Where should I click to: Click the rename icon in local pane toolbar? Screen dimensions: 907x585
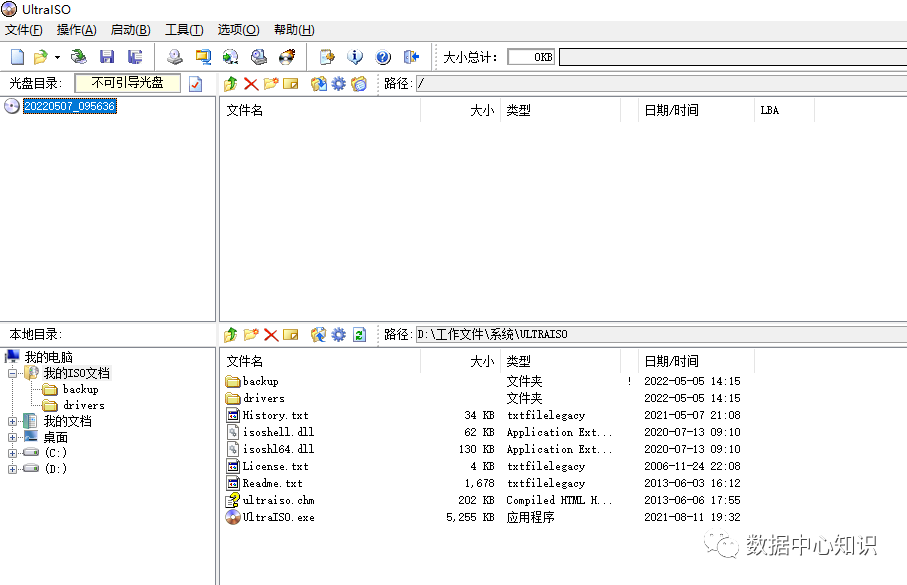290,334
